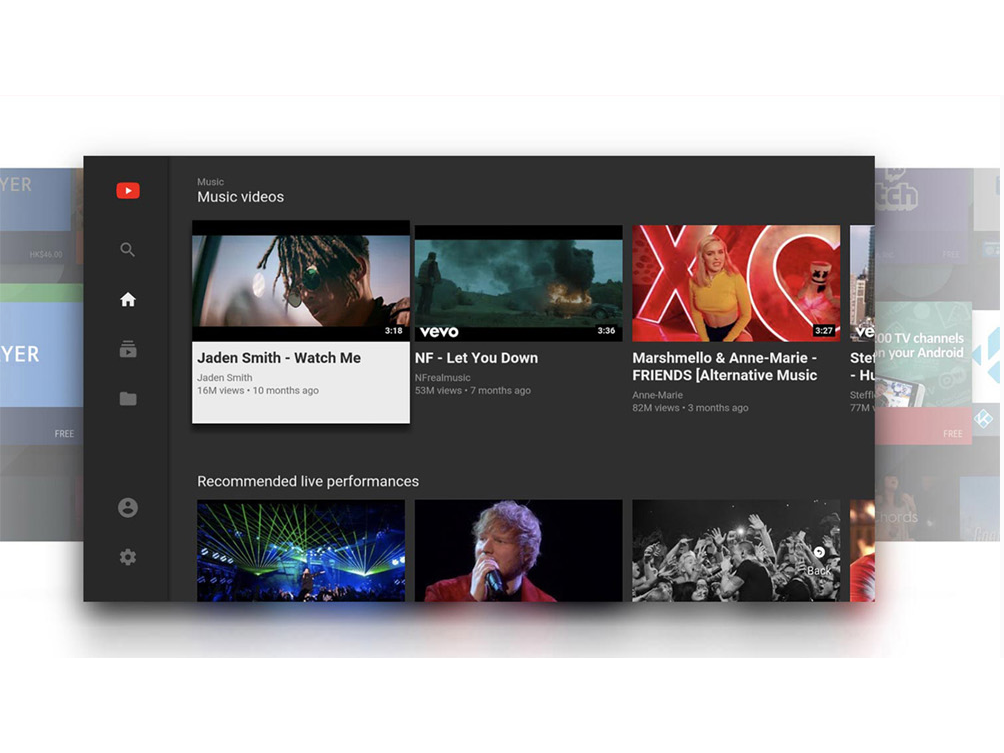Click the Music videos section heading
This screenshot has height=753, width=1004.
click(240, 197)
